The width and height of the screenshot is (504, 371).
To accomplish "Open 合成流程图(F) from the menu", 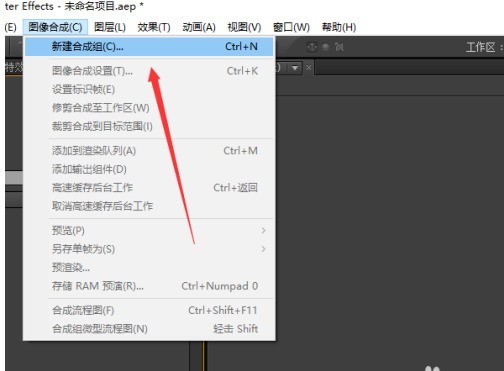I will click(x=149, y=310).
